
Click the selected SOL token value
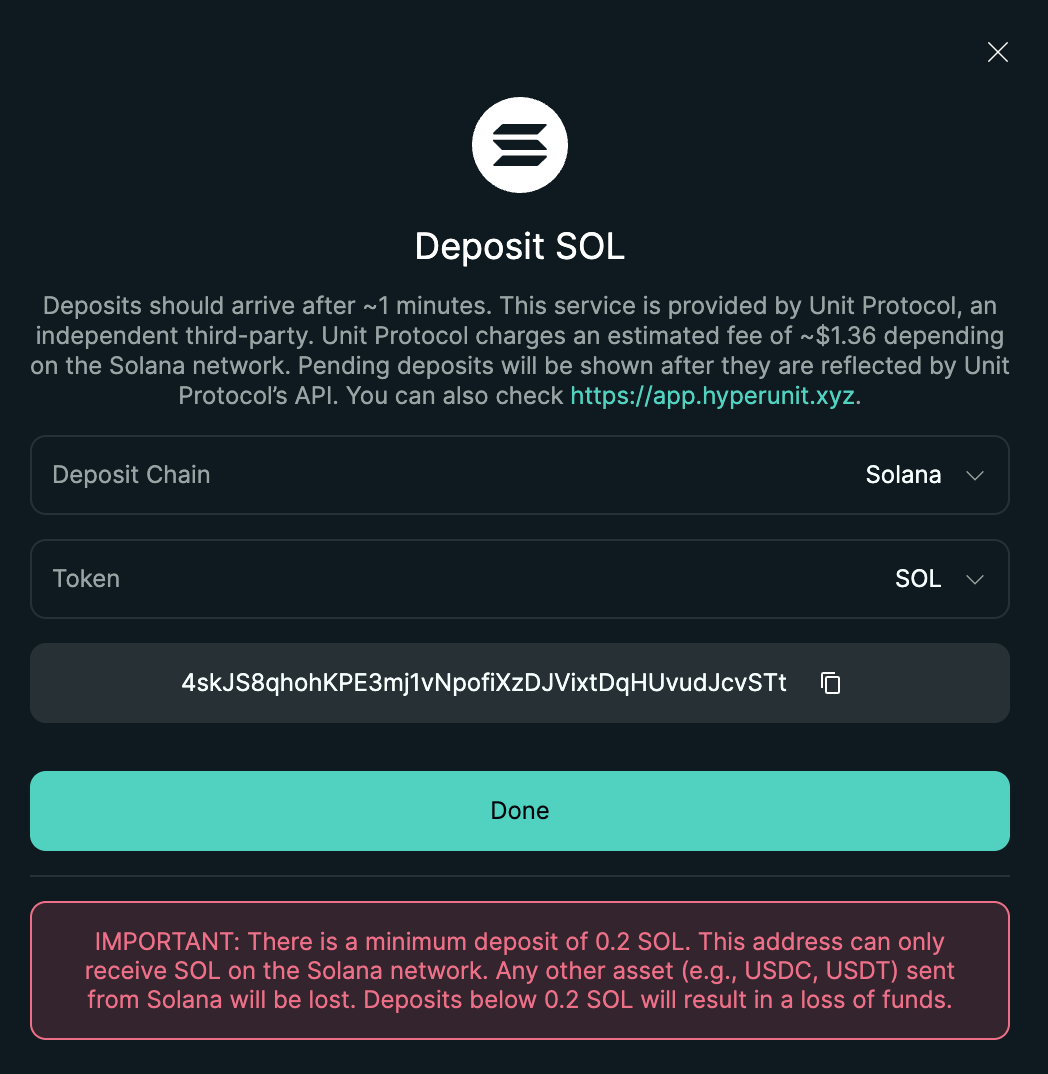(918, 579)
